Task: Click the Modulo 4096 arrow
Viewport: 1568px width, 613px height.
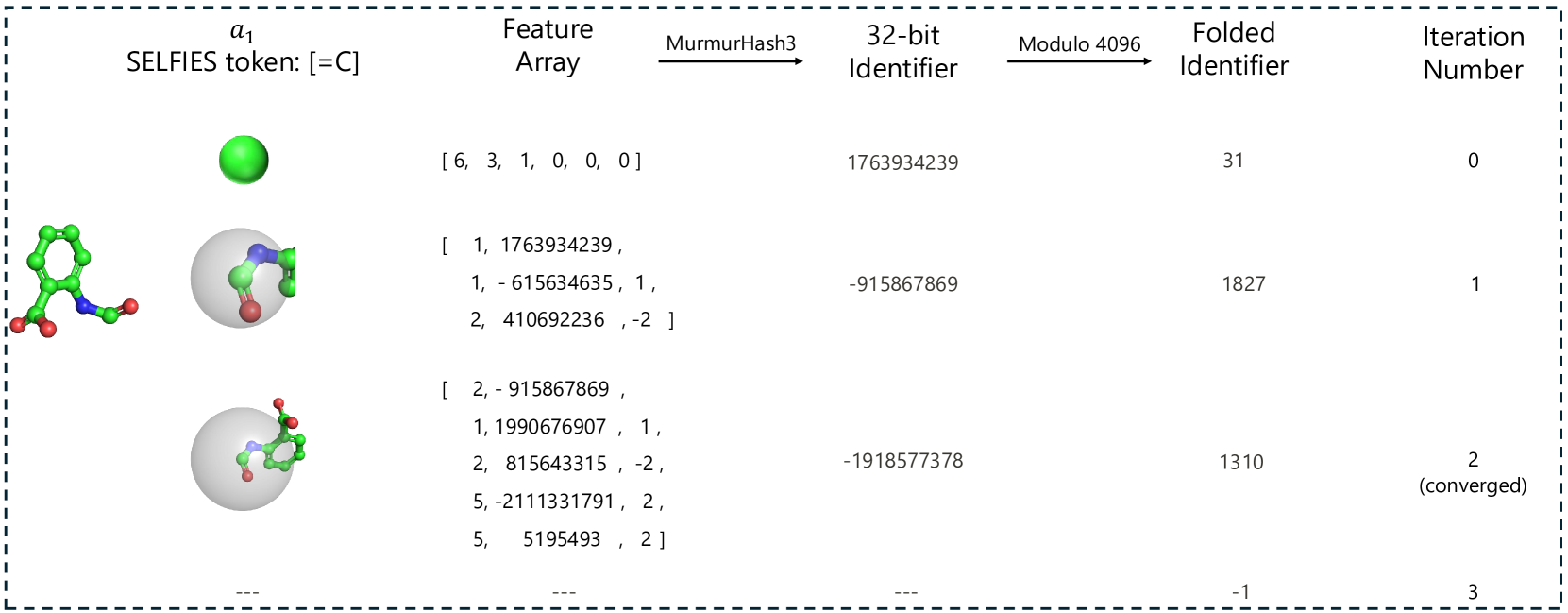Action: 1078,61
